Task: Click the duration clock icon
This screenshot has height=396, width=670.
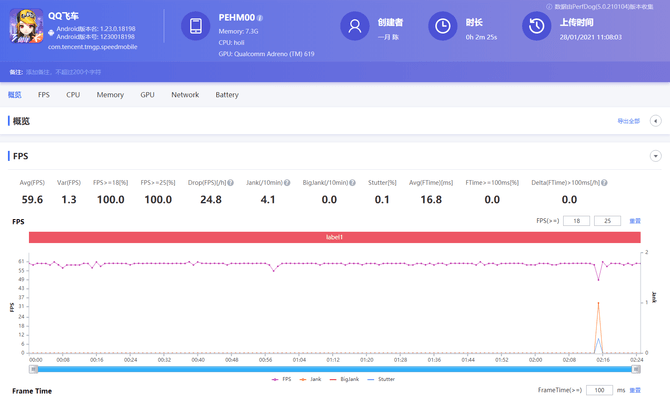Action: (x=443, y=26)
